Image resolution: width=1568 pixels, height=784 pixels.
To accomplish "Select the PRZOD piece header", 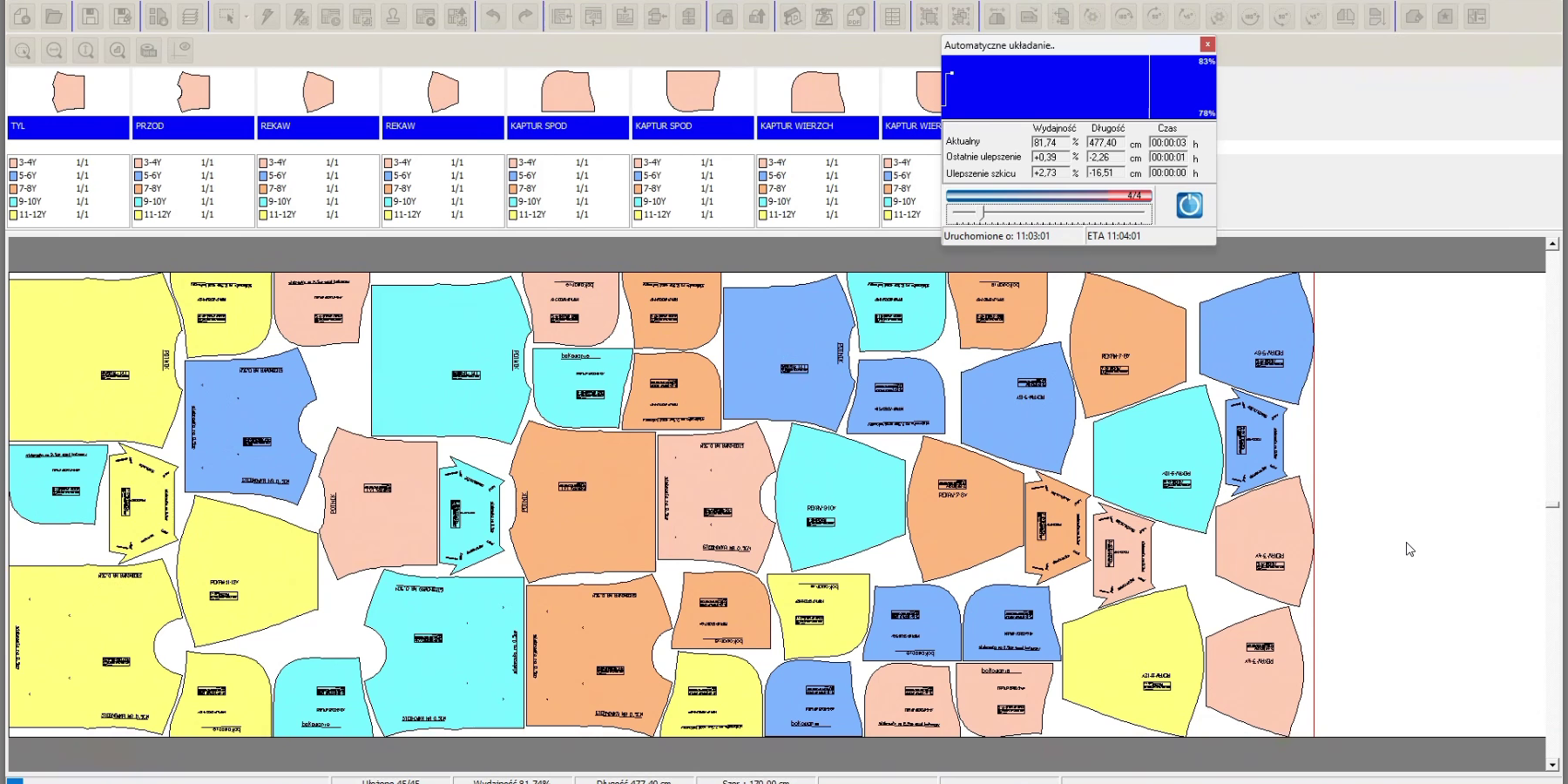I will tap(193, 127).
